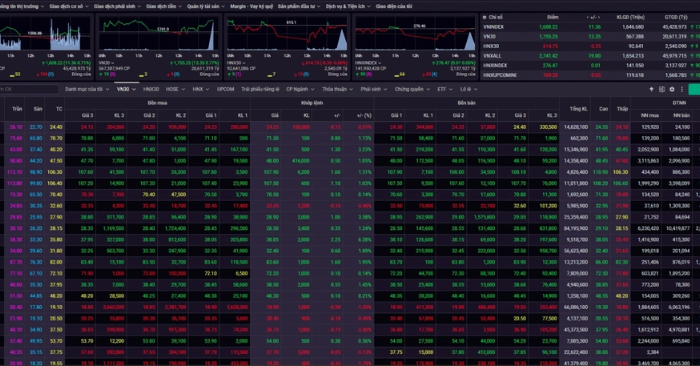The width and height of the screenshot is (700, 366).
Task: Click the stock code search field
Action: click(x=29, y=89)
